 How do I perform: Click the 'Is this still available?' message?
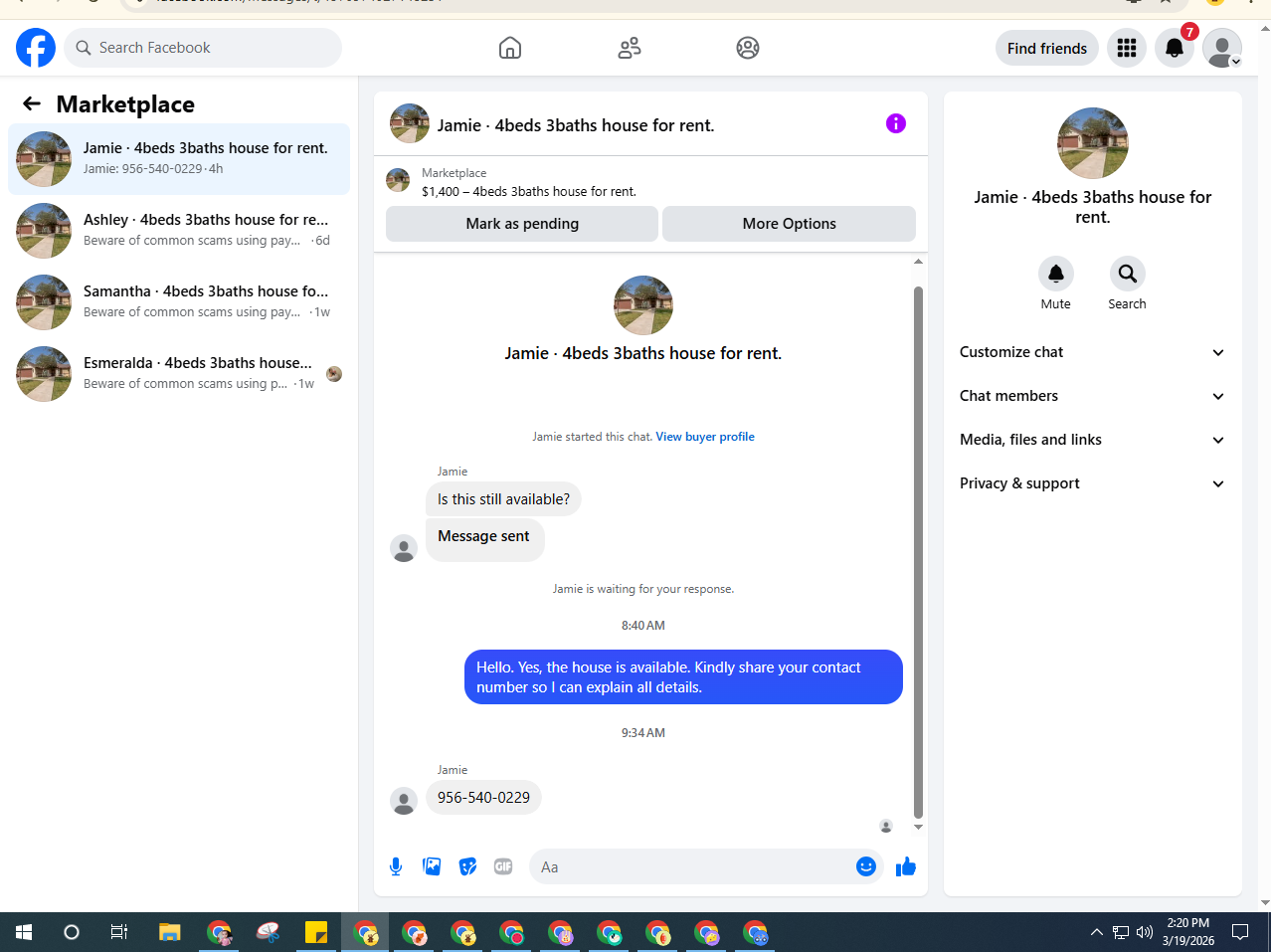pos(503,499)
